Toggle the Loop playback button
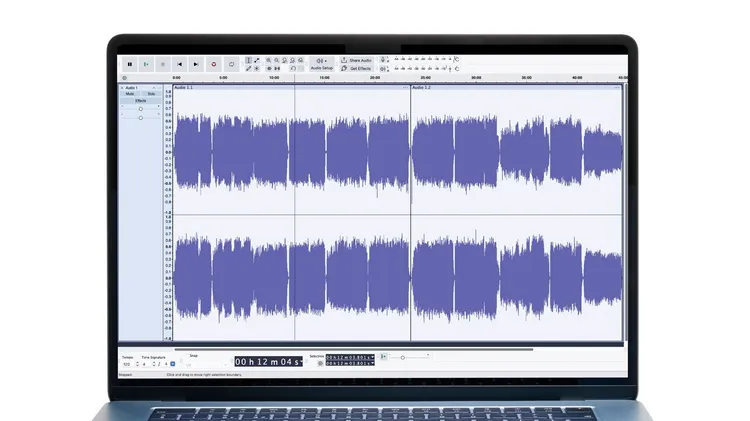Viewport: 750px width, 421px height. coord(231,64)
